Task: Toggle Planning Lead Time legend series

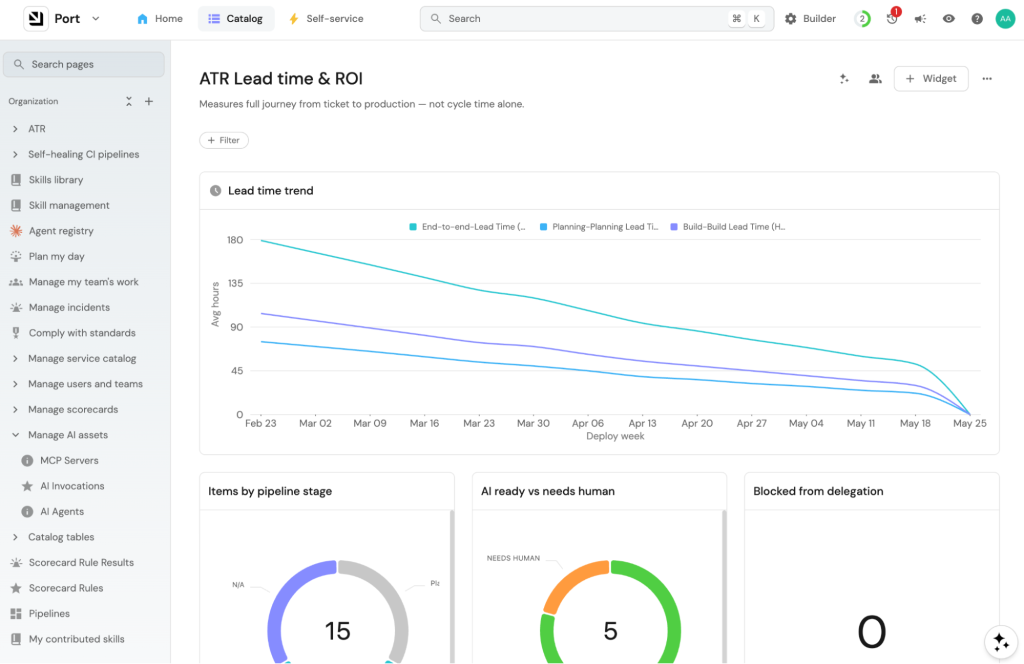Action: pyautogui.click(x=599, y=227)
